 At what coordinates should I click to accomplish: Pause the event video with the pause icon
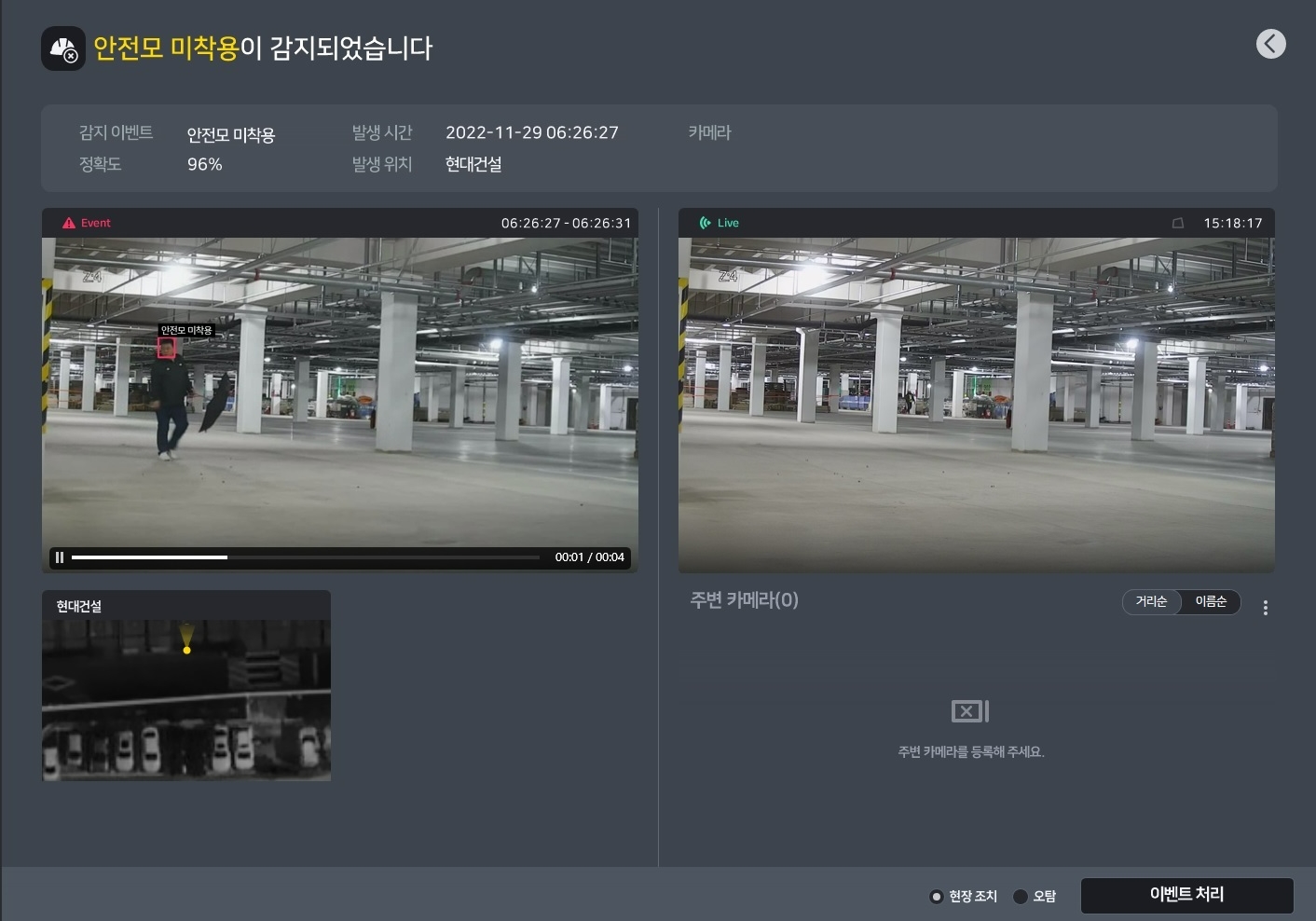pos(60,557)
